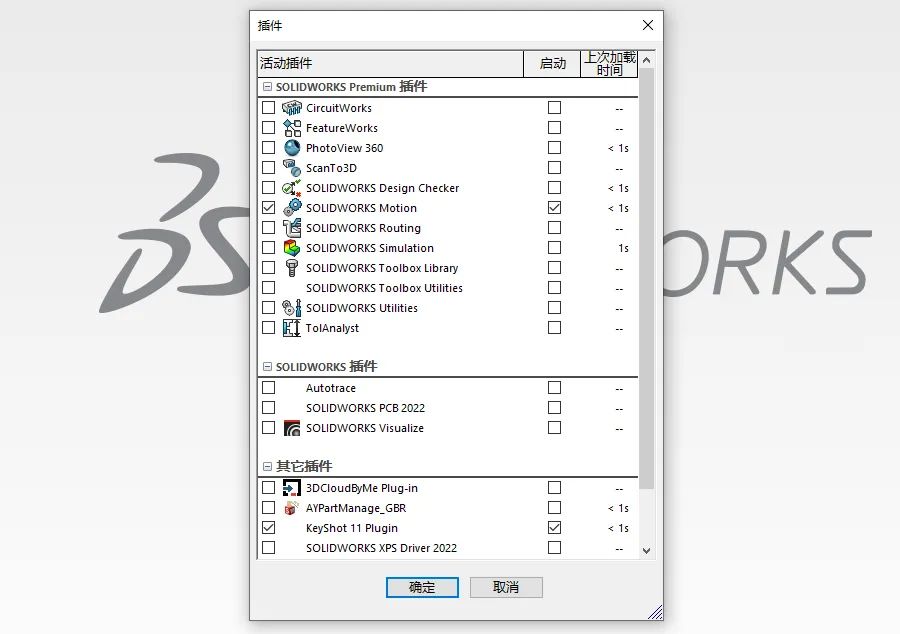Select the SOLIDWORKS Toolbox Utilities label
The height and width of the screenshot is (634, 900).
tap(384, 288)
